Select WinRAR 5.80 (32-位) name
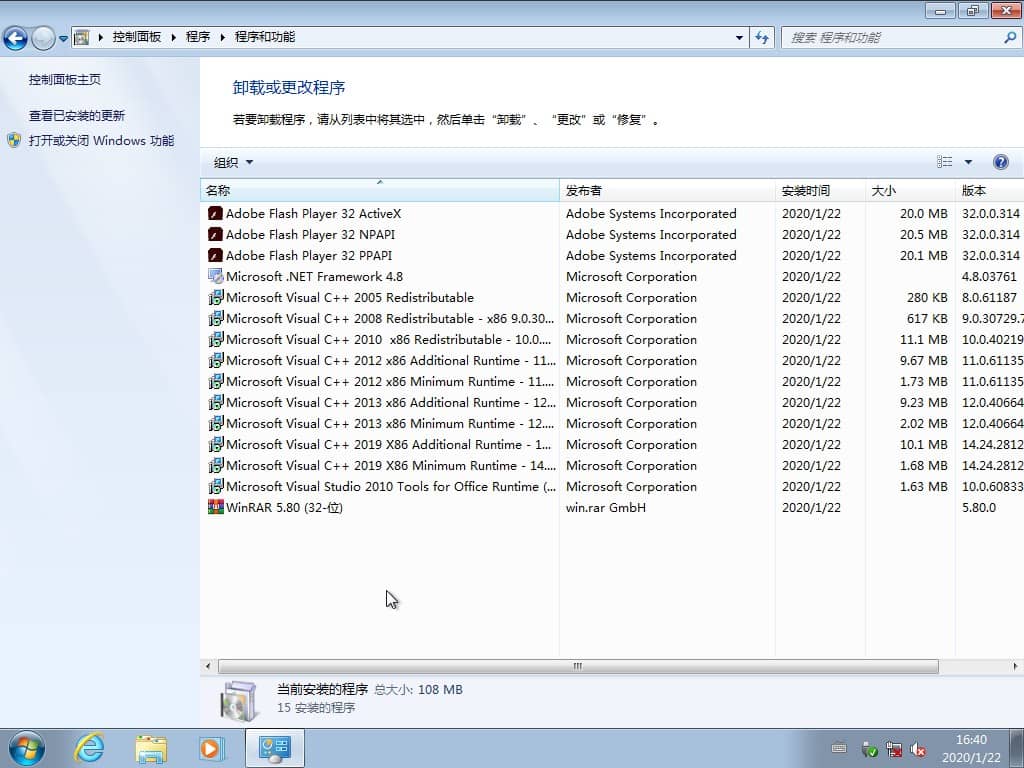This screenshot has height=768, width=1024. 284,507
